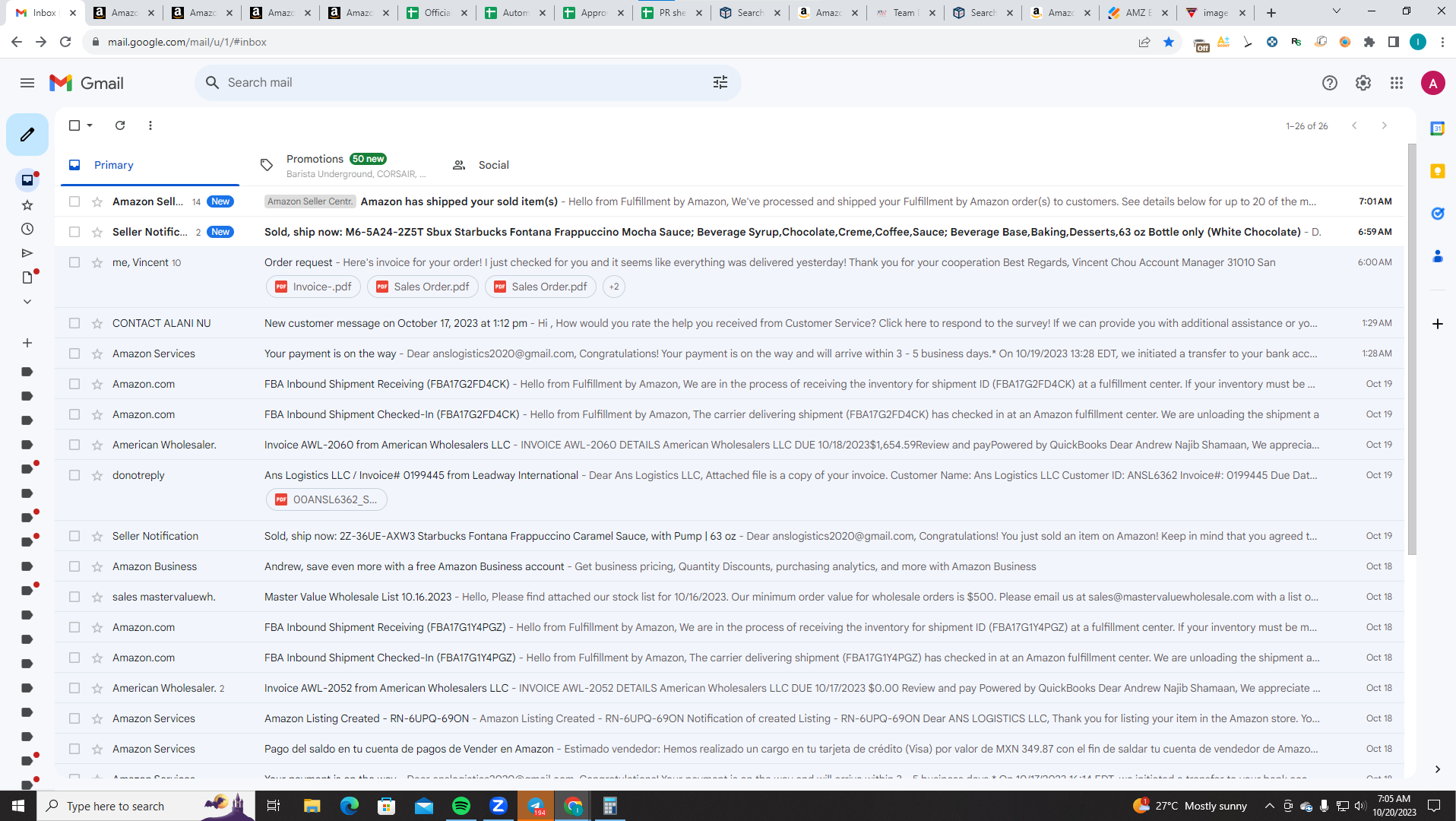Select the CONTACT ALANI NU email checkbox
This screenshot has height=821, width=1456.
pyautogui.click(x=74, y=323)
